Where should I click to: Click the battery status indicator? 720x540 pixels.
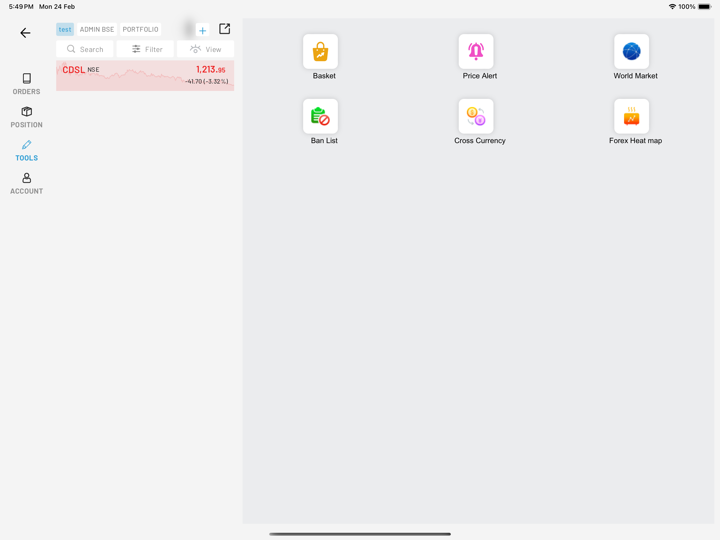click(705, 6)
